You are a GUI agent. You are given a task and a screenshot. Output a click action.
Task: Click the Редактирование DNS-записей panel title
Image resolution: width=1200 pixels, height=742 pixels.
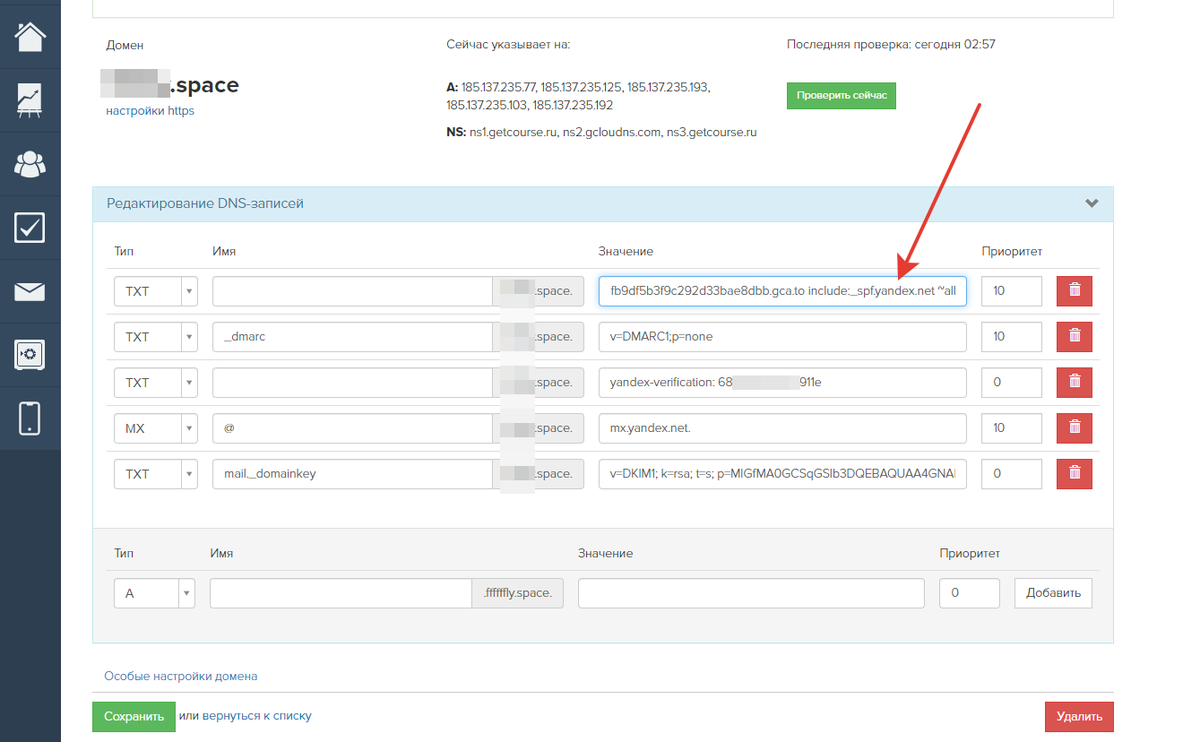click(x=205, y=203)
